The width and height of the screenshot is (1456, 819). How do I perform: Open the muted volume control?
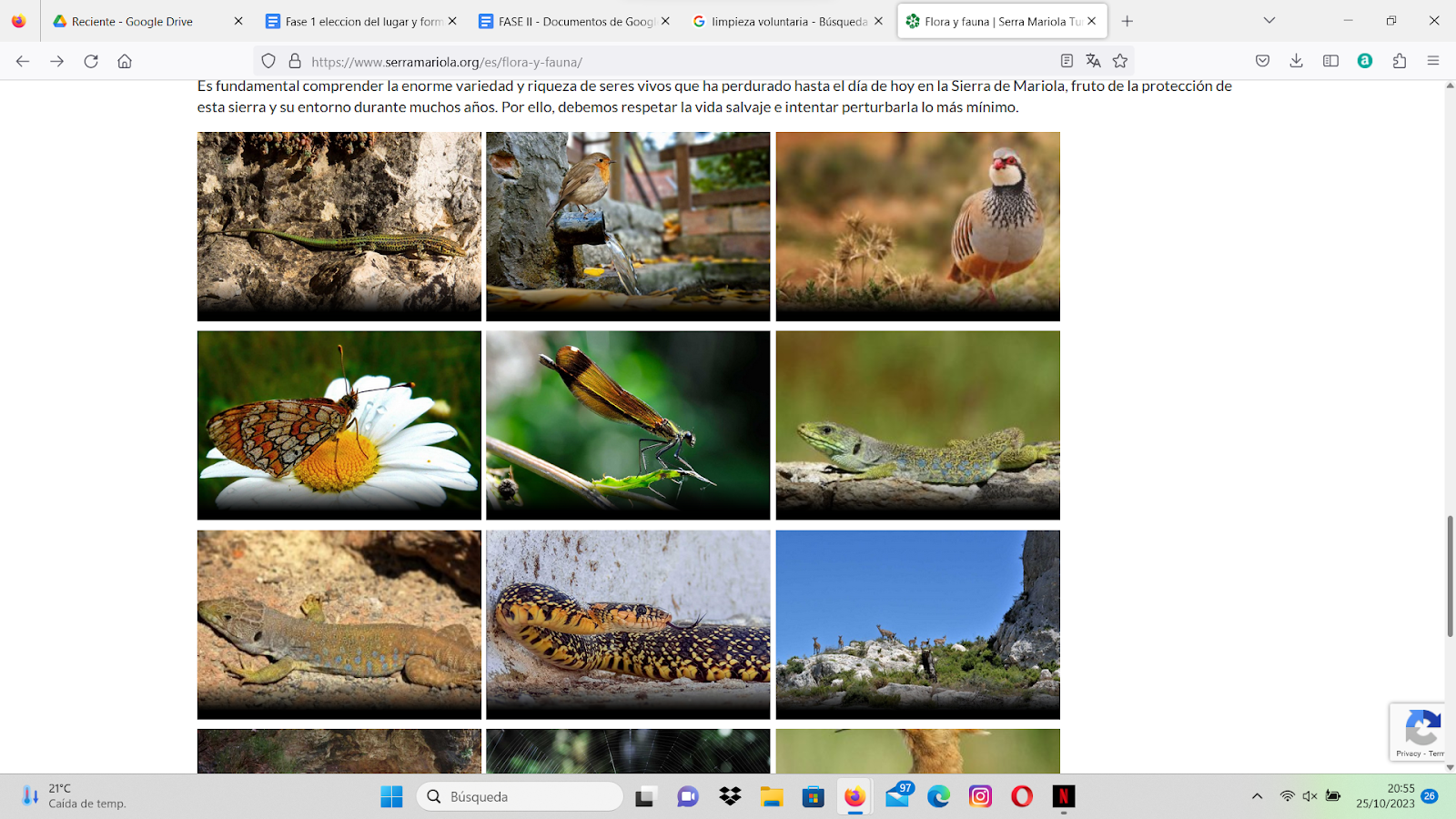point(1309,796)
